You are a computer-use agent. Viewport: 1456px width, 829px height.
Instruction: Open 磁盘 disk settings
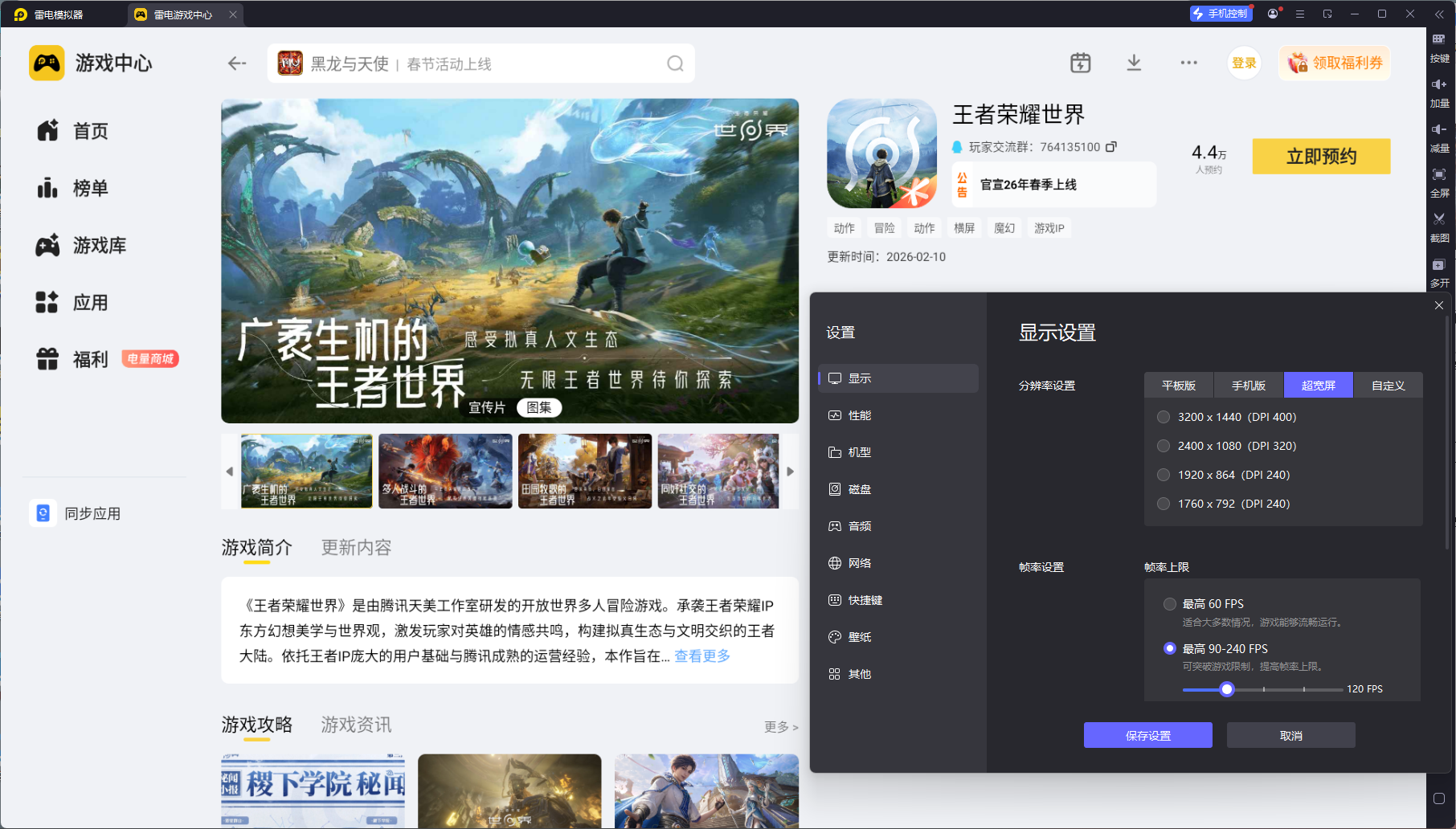898,489
